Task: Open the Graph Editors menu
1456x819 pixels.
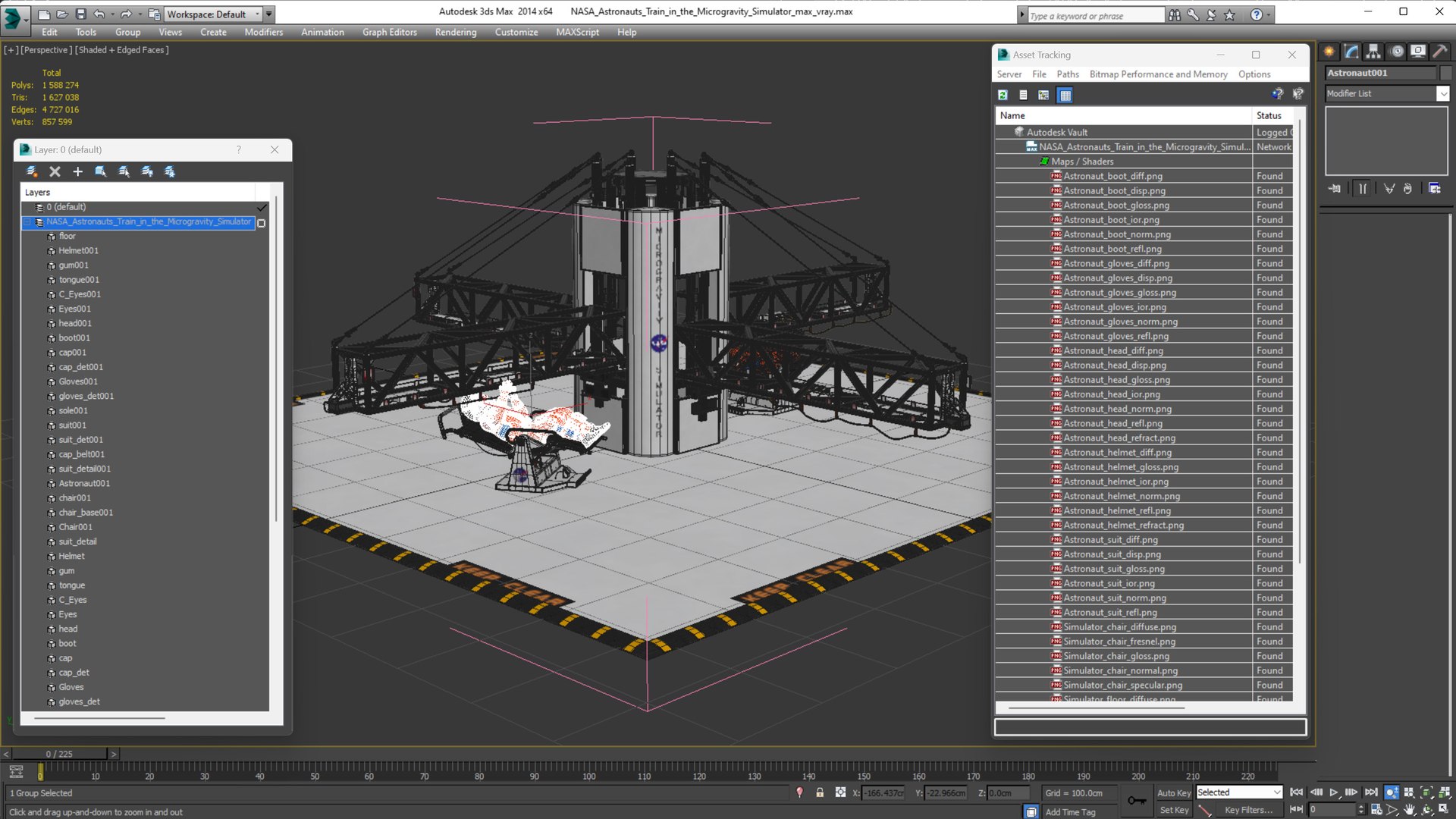Action: [389, 32]
